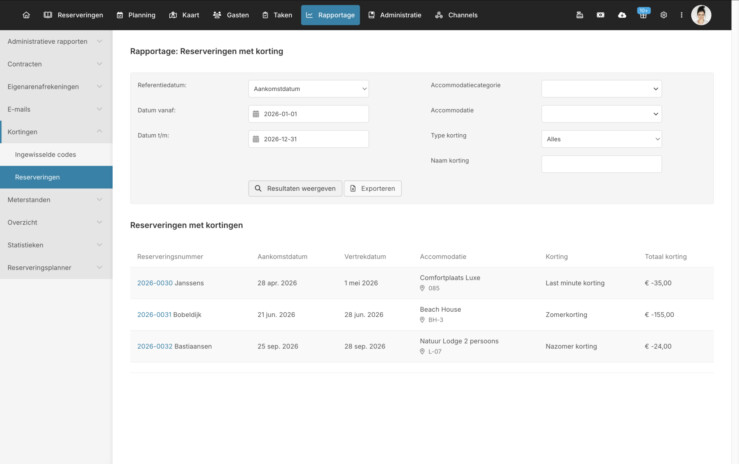Click the Last minute korting cell
Viewport: 739px width, 464px height.
coord(575,283)
